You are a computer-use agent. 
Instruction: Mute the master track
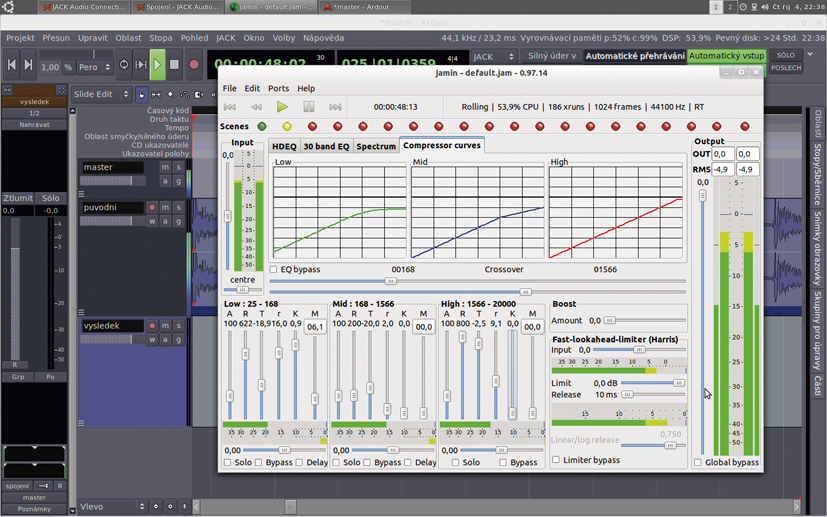pos(165,167)
